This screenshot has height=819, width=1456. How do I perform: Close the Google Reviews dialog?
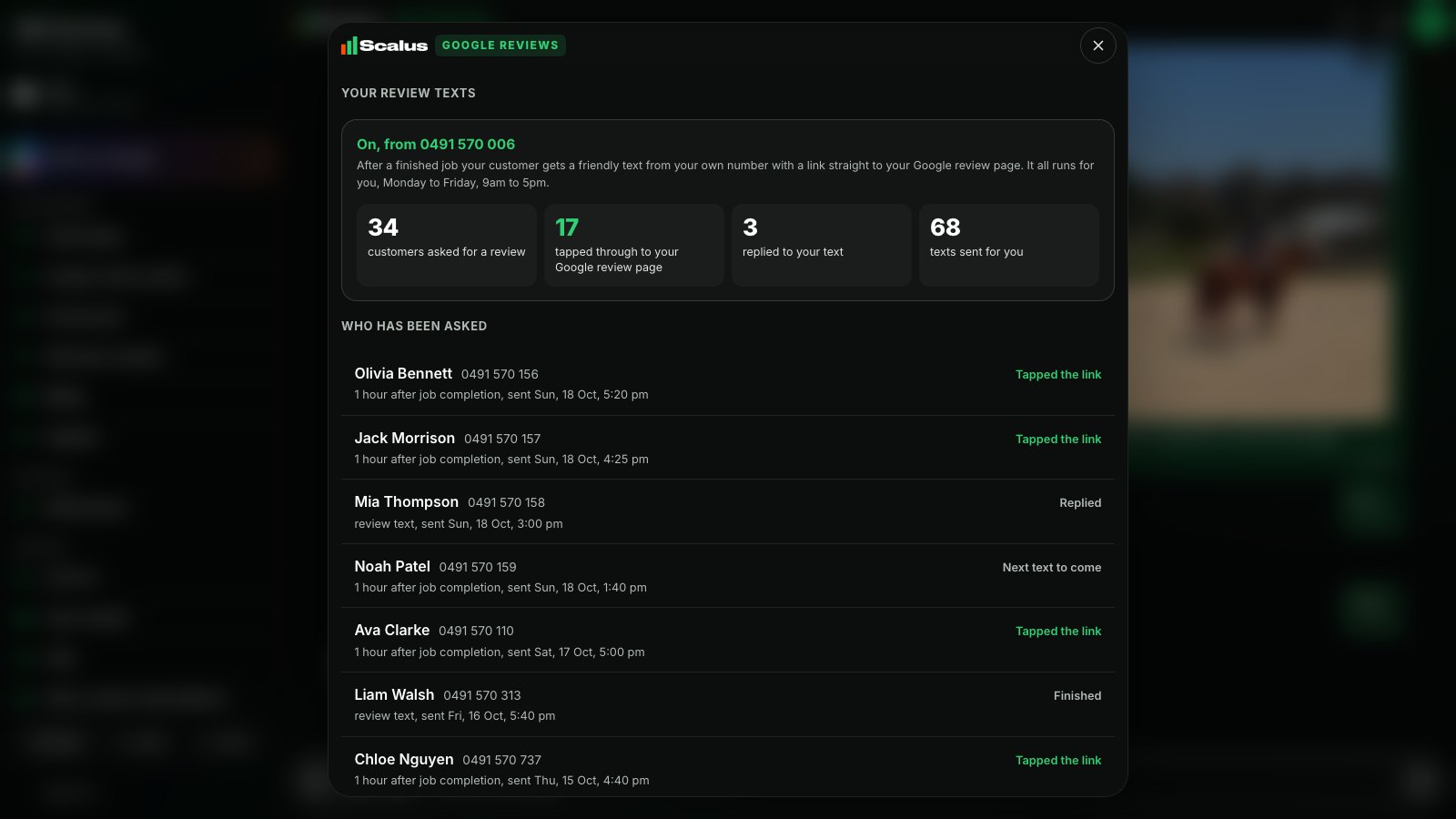[1098, 45]
